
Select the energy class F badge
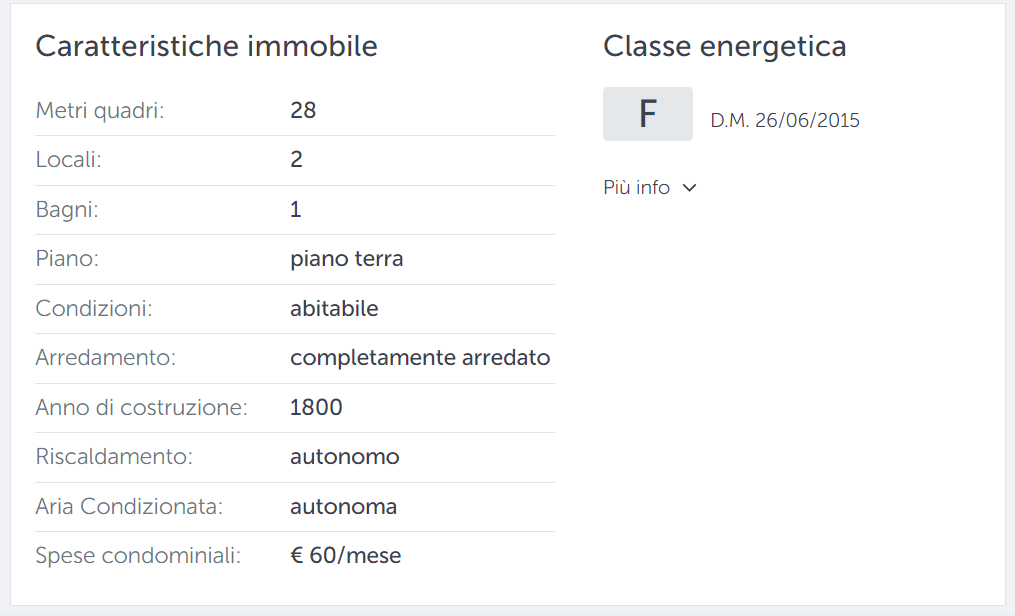(x=648, y=114)
